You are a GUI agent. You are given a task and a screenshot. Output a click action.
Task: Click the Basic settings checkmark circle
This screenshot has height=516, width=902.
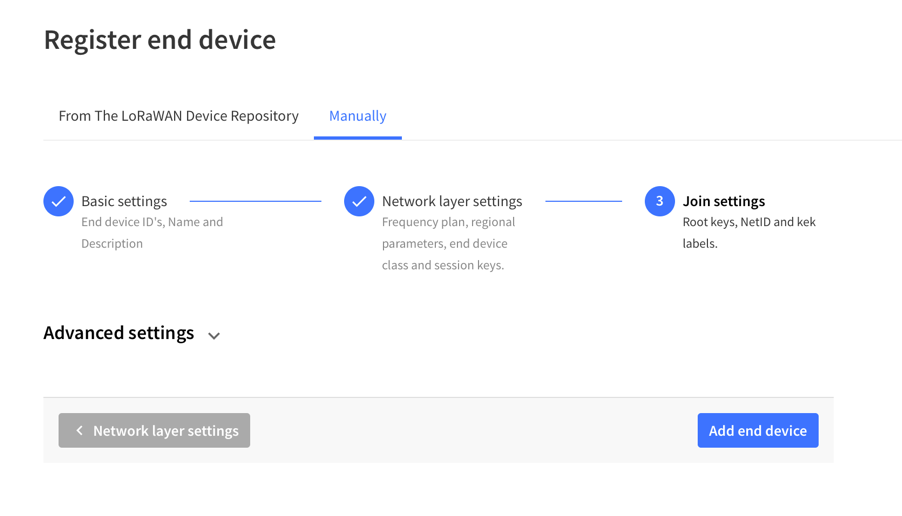[x=58, y=201]
